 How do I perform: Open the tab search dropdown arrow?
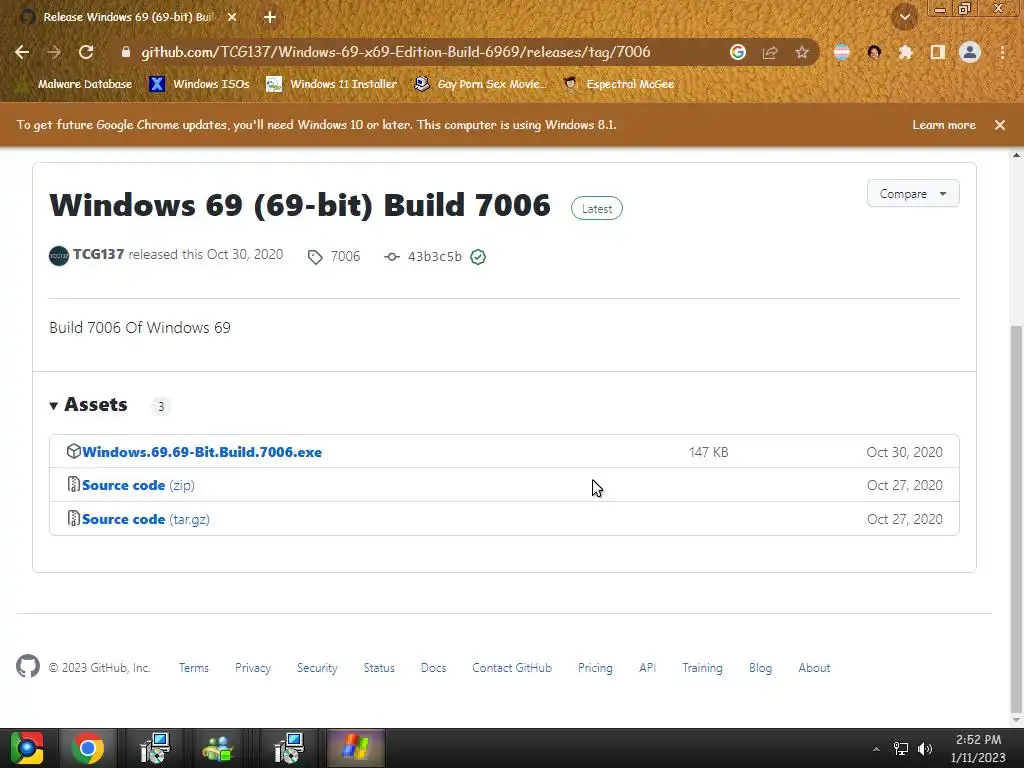(x=905, y=17)
